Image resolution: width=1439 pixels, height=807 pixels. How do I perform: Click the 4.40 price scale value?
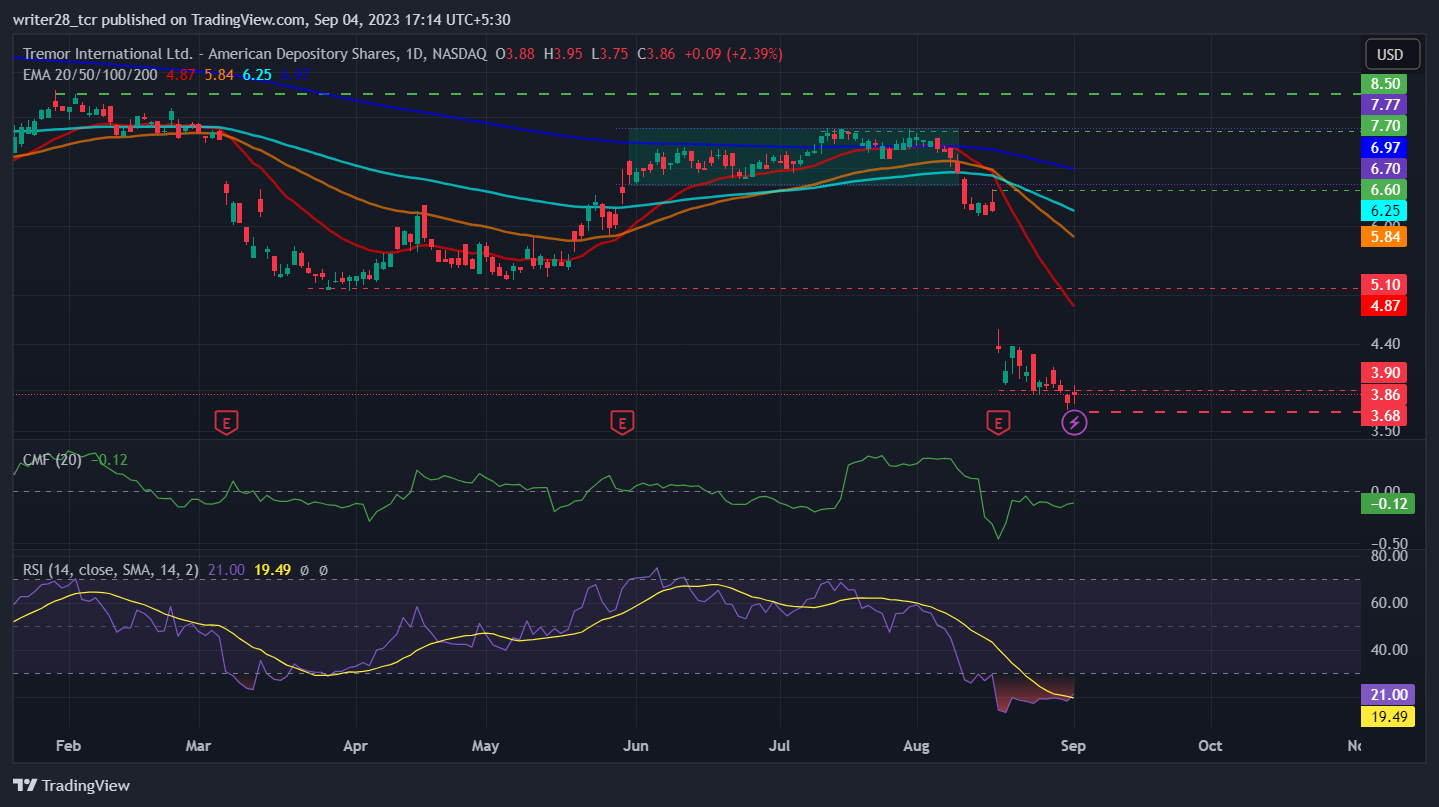1385,344
